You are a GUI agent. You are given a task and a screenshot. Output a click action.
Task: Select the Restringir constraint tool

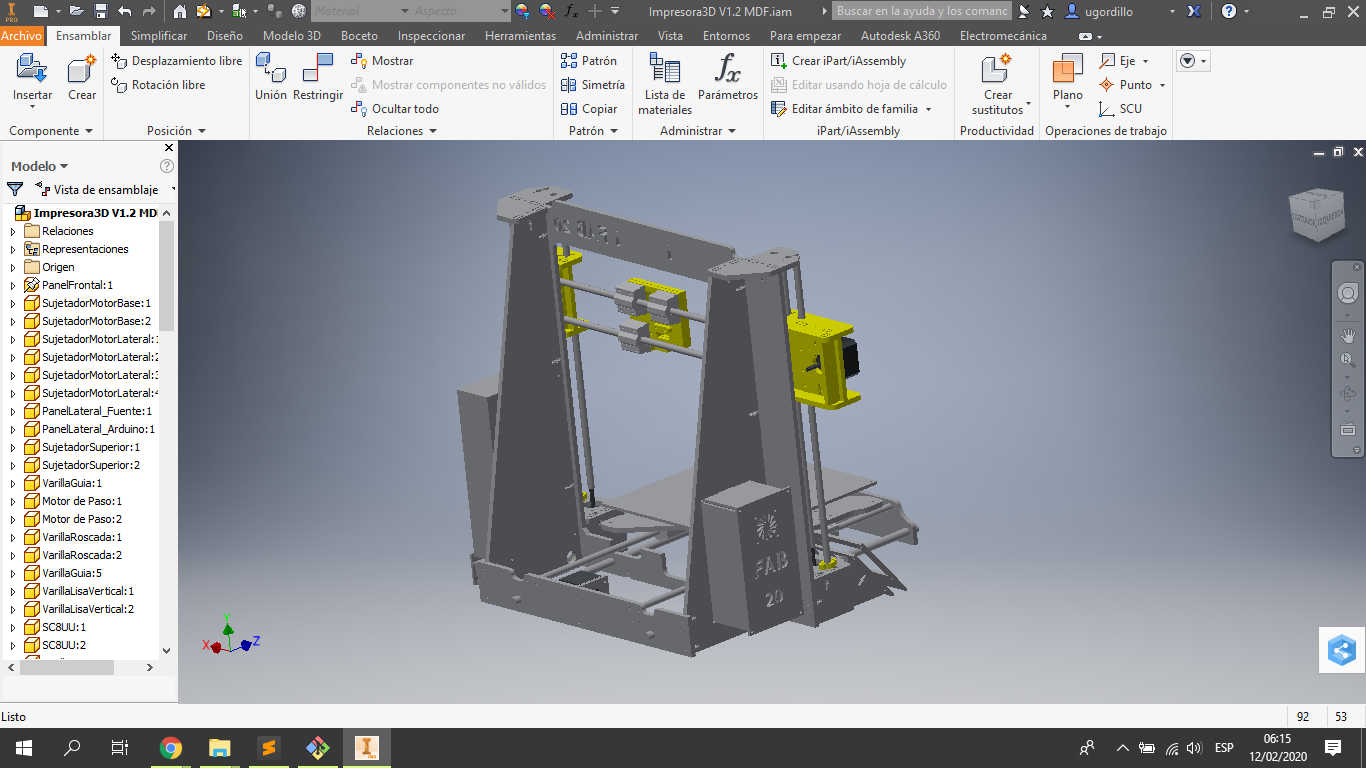click(318, 78)
